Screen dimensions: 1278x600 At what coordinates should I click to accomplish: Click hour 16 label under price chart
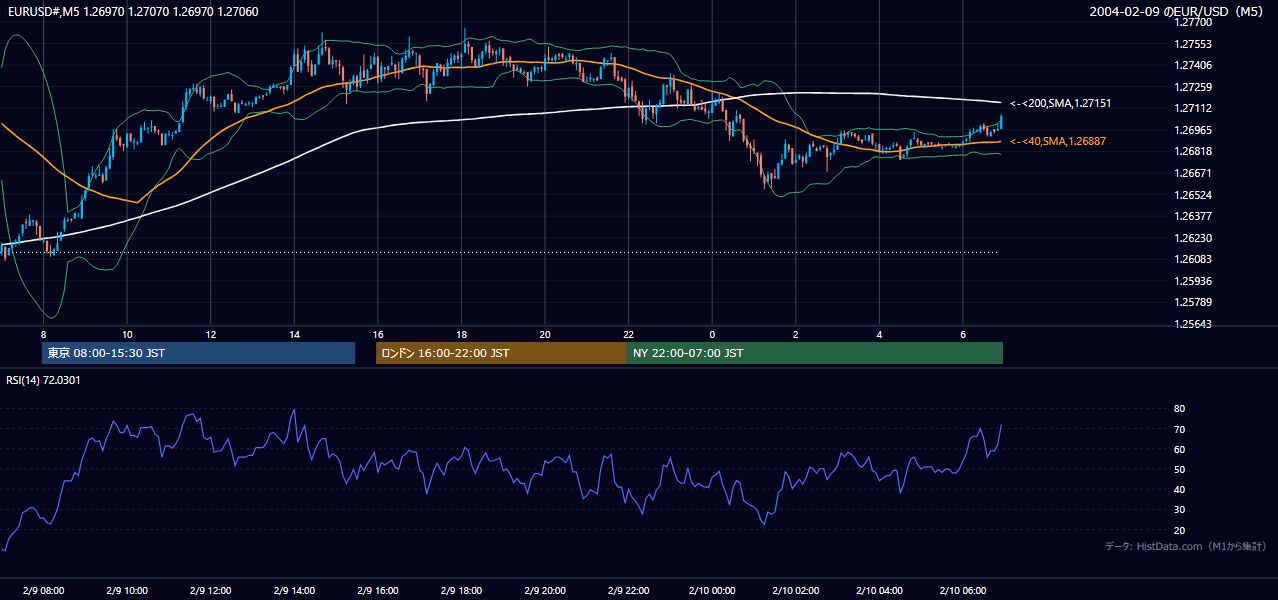tap(377, 334)
